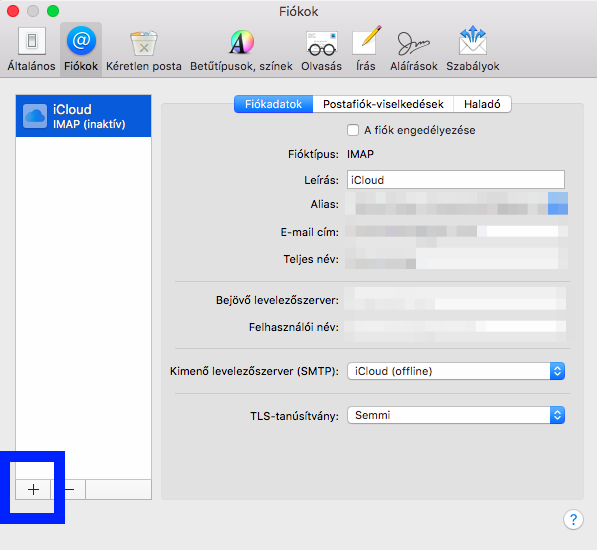Open the Olvasás viewing preferences

[321, 49]
